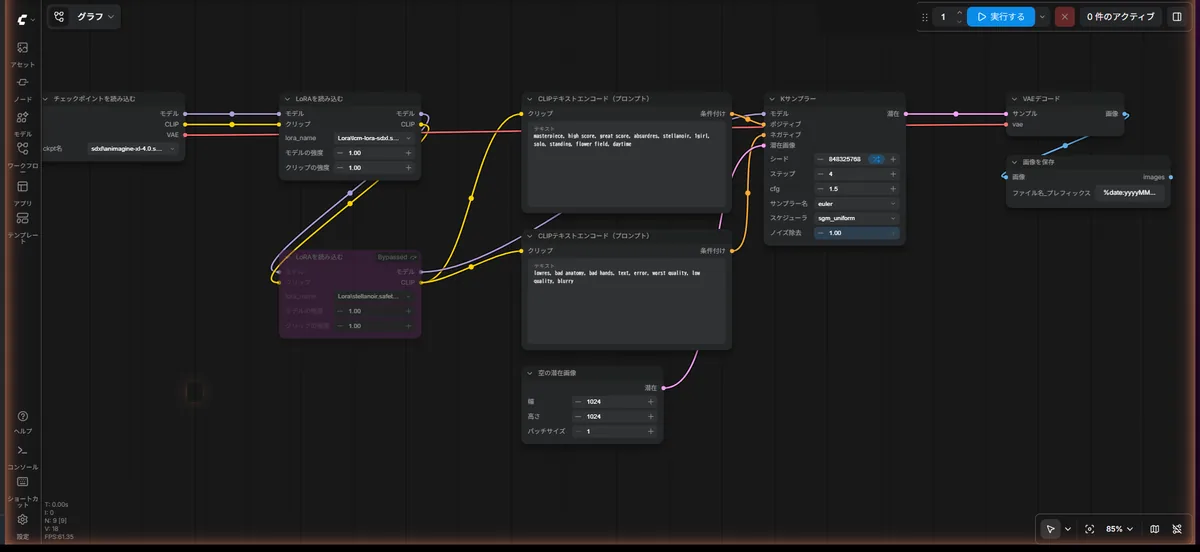Open the アプリ (Apps) sidebar panel
This screenshot has height=552, width=1200.
coord(22,192)
